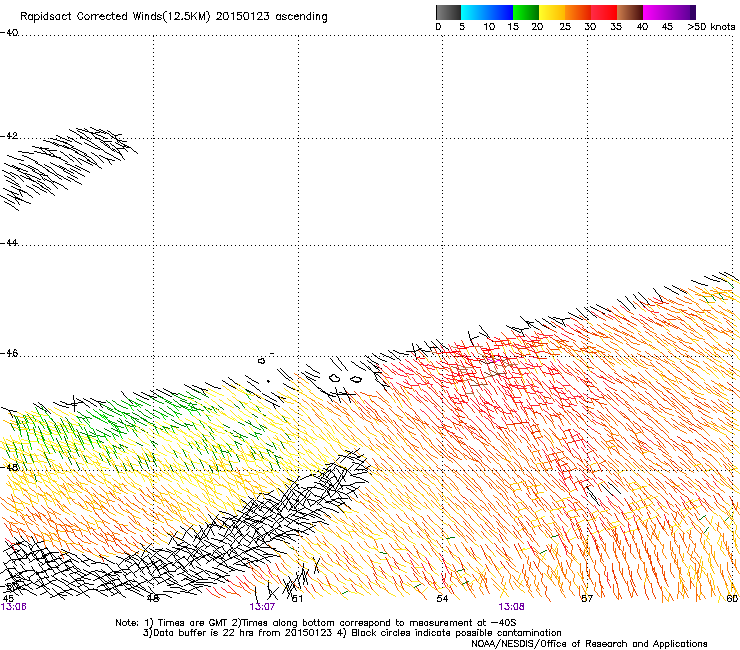Click the longitude label '54' at bottom

point(442,599)
